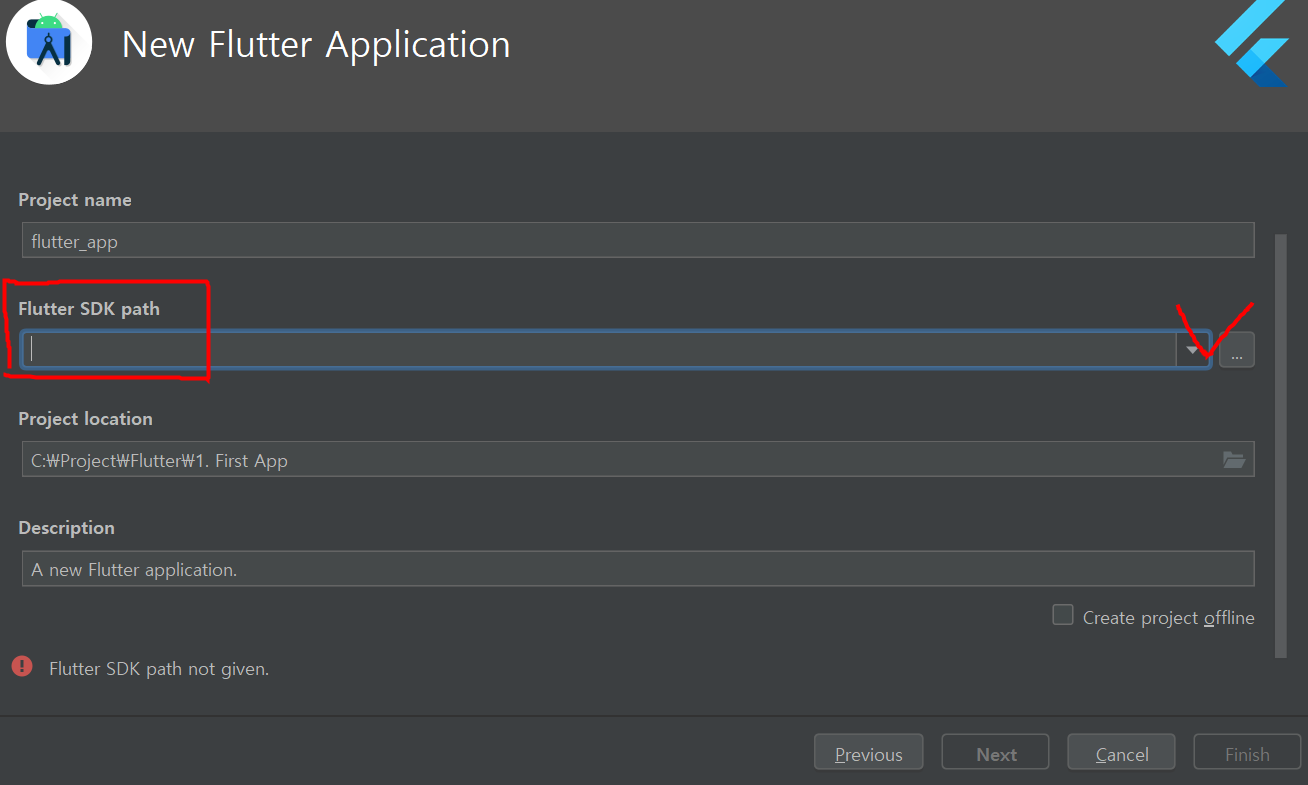1308x785 pixels.
Task: Click the dialog's vertical scrollbar
Action: [x=1280, y=445]
